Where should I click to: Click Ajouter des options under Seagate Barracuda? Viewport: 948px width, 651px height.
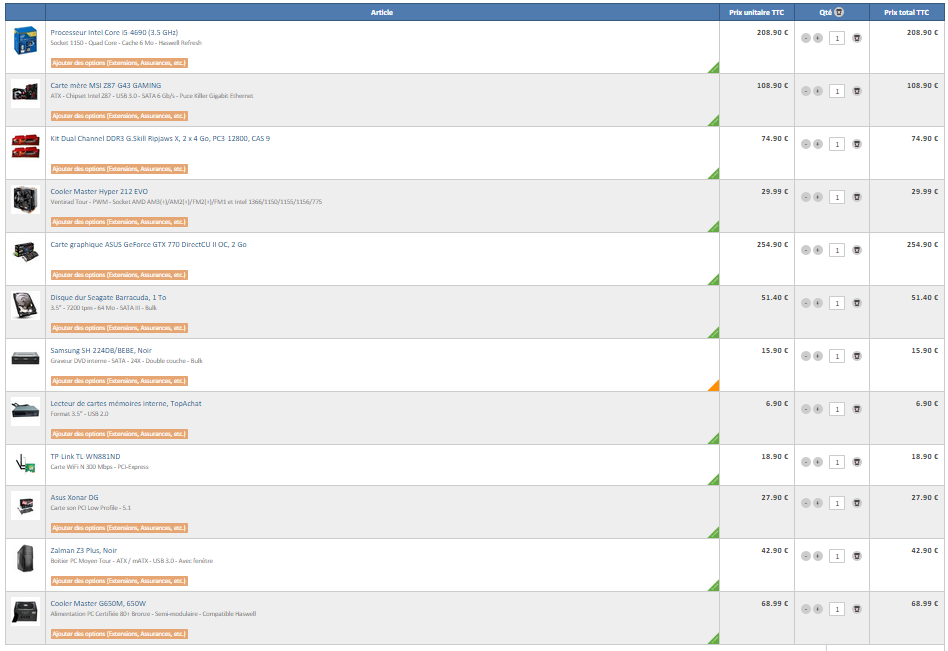coord(119,328)
